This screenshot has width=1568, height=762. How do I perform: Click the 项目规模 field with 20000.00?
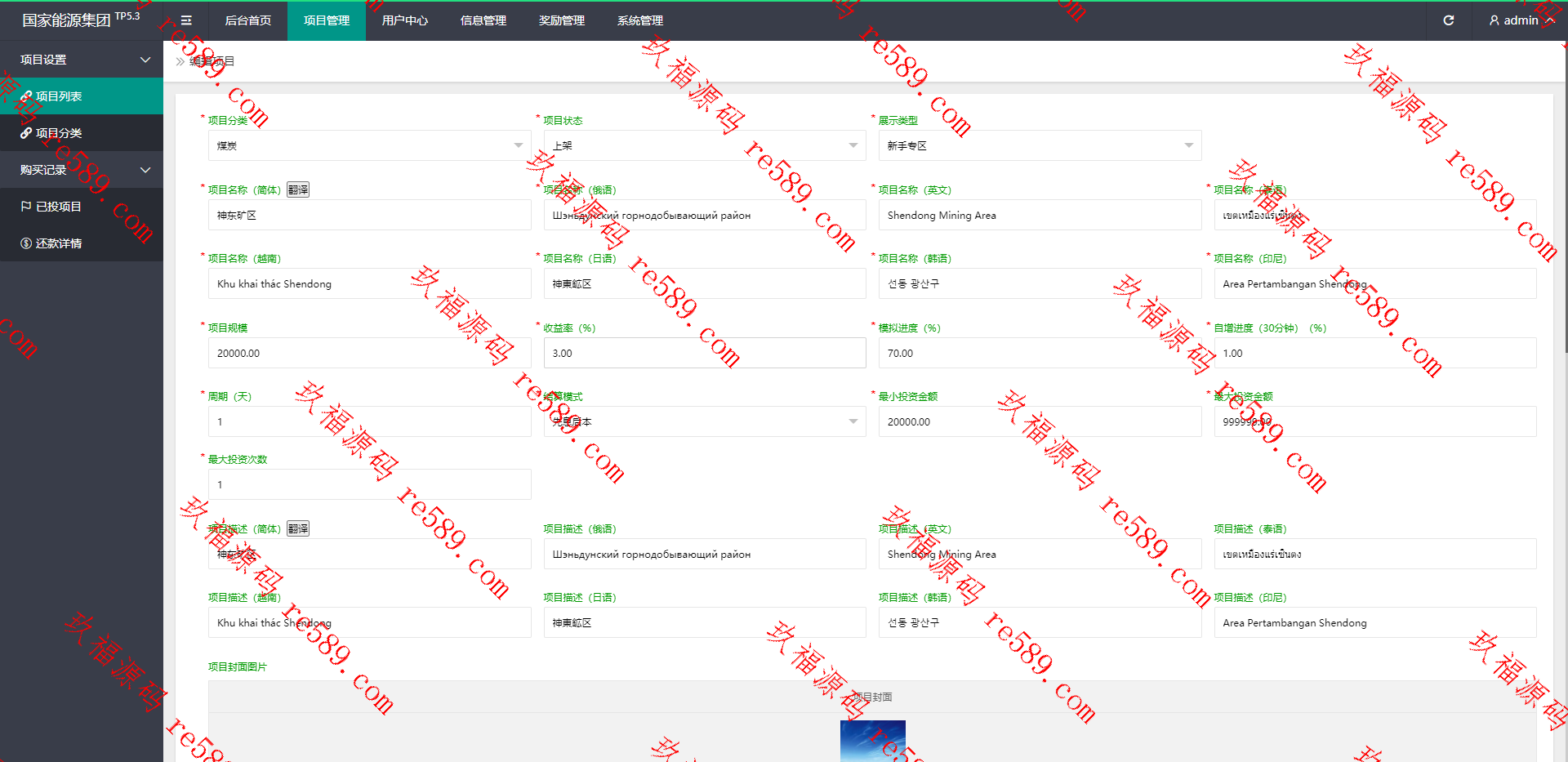[370, 353]
